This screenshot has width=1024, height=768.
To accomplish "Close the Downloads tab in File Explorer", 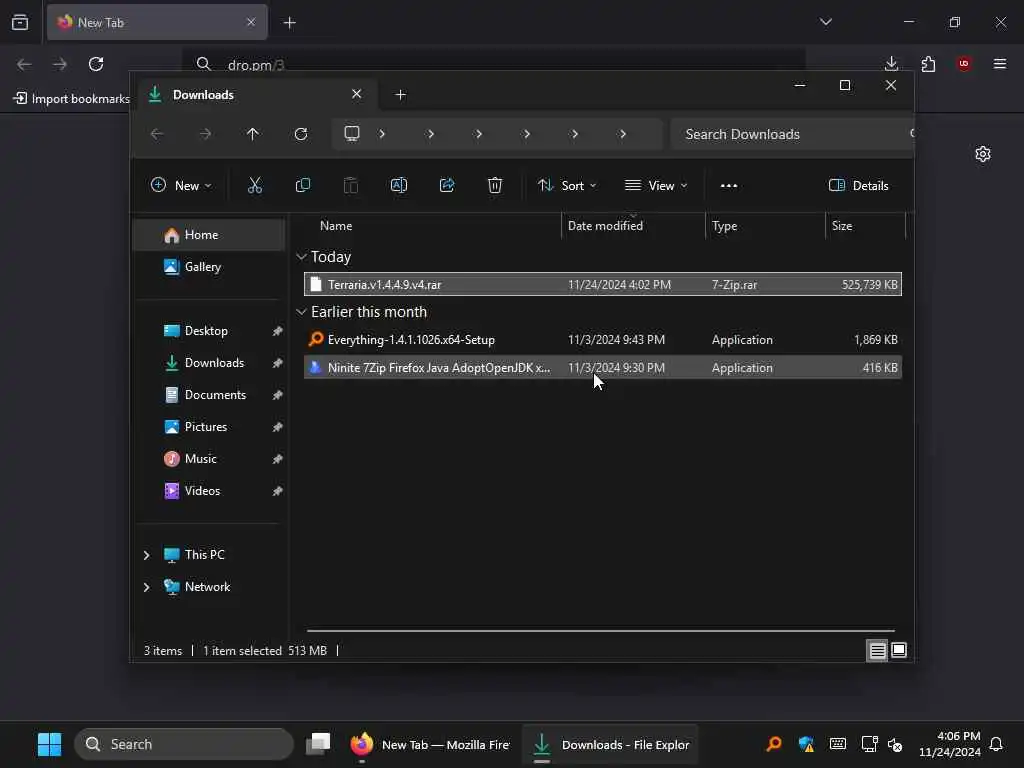I will (x=357, y=94).
